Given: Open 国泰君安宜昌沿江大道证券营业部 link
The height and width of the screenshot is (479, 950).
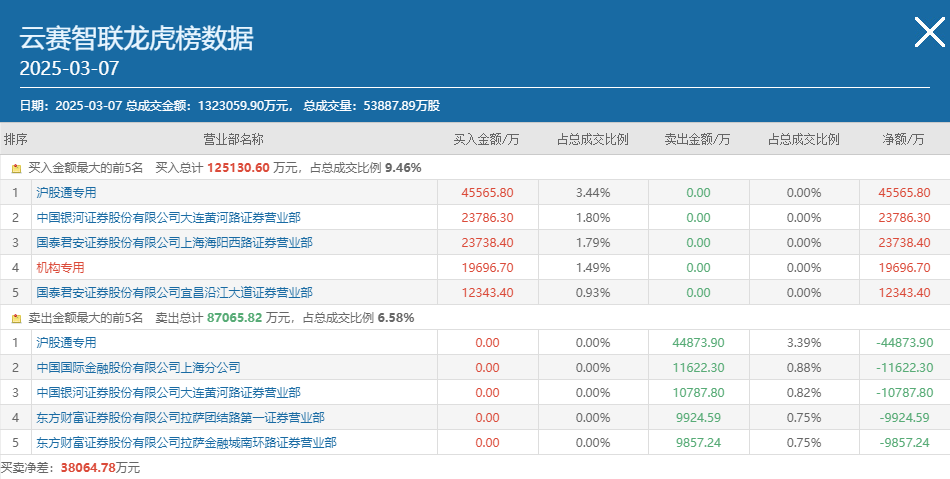Looking at the screenshot, I should (x=174, y=292).
